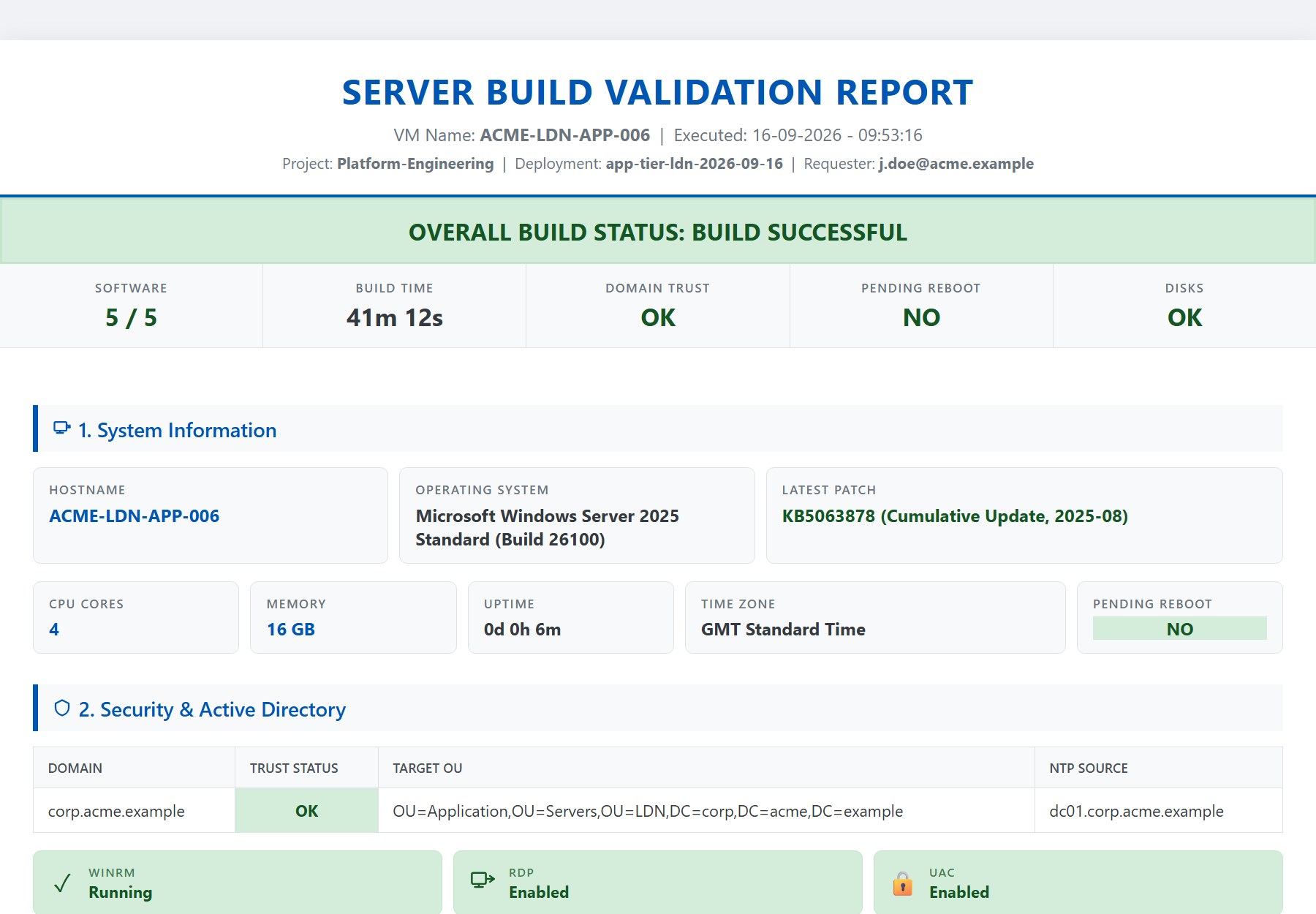Click the Uptime value 0d 0h 6m
This screenshot has height=914, width=1316.
tap(522, 630)
